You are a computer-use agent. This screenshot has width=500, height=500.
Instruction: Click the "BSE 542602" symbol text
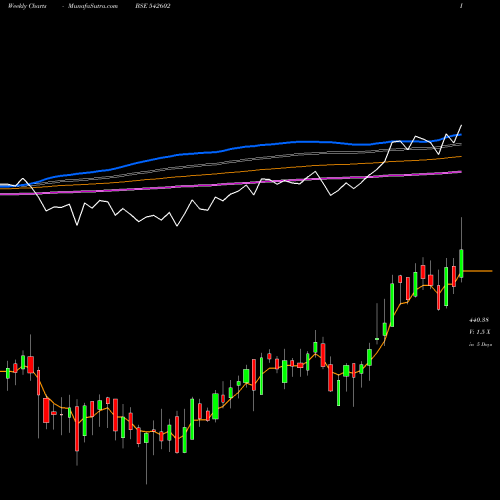click(153, 6)
